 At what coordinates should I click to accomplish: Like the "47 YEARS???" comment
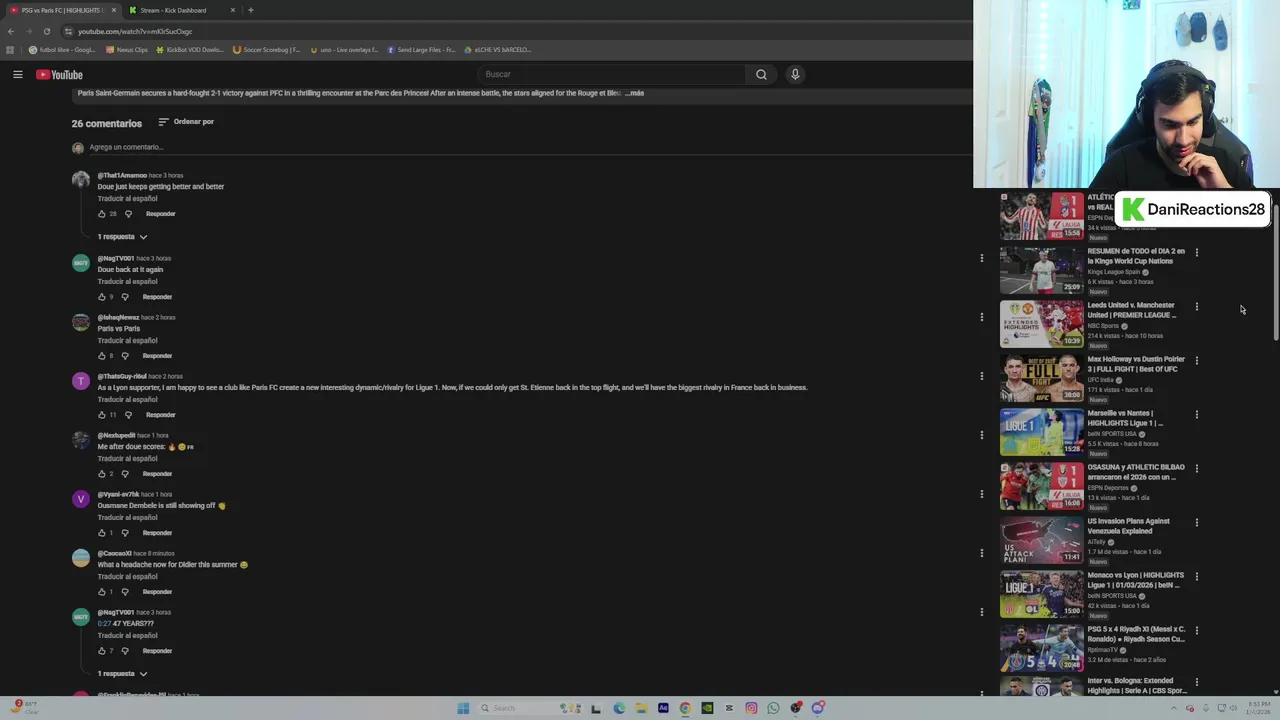pyautogui.click(x=101, y=651)
